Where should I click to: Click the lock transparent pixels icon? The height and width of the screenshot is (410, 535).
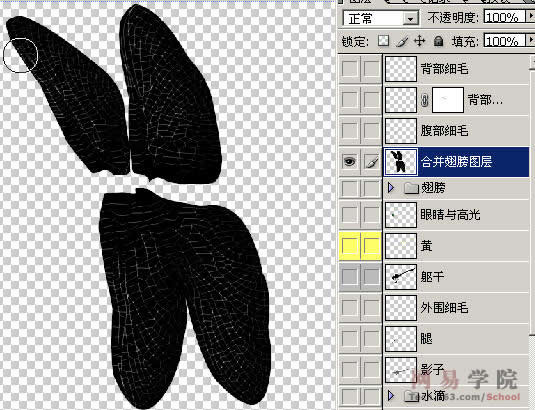384,41
